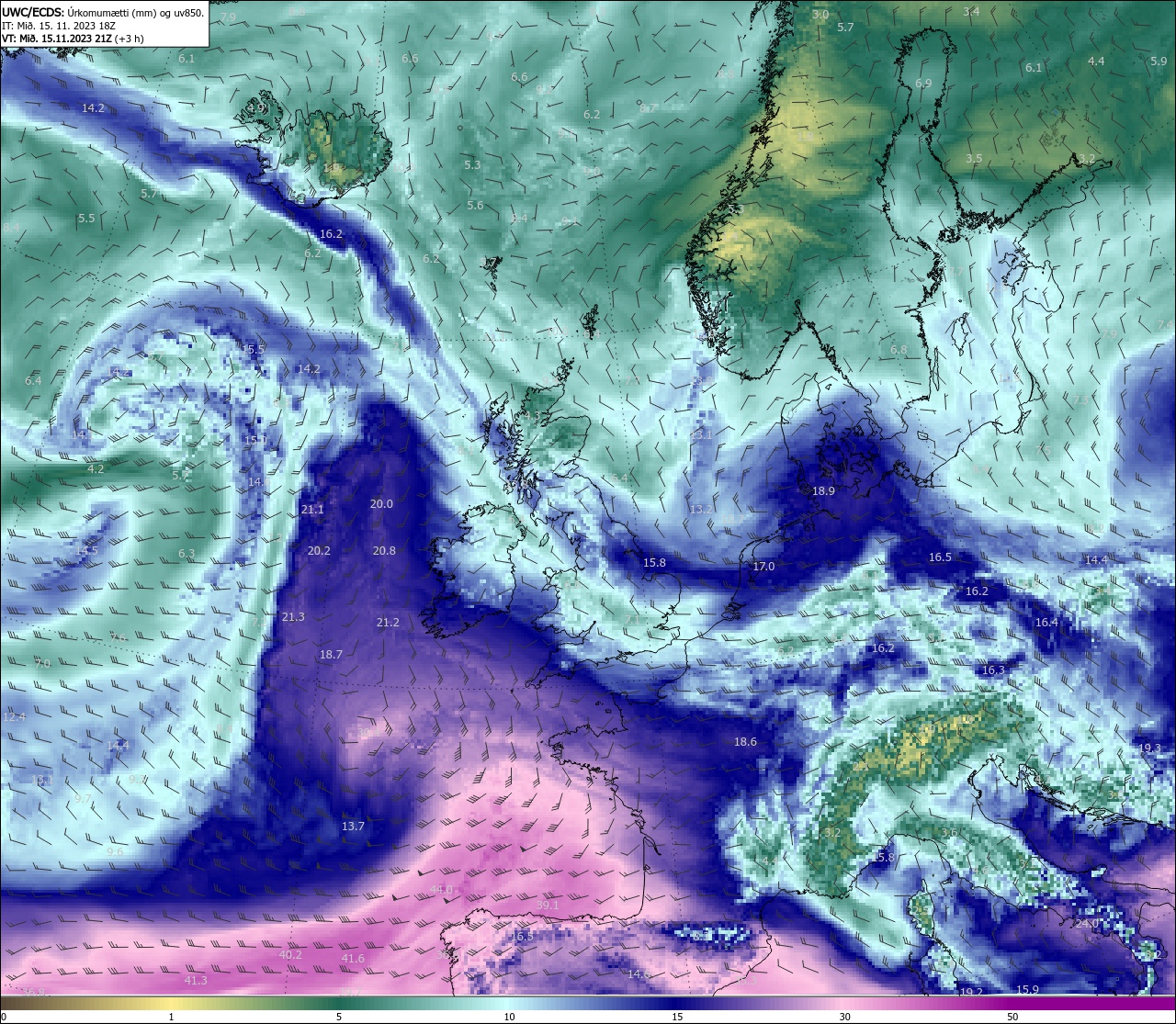
Task: Select the 21.2 value label
Action: coord(388,623)
